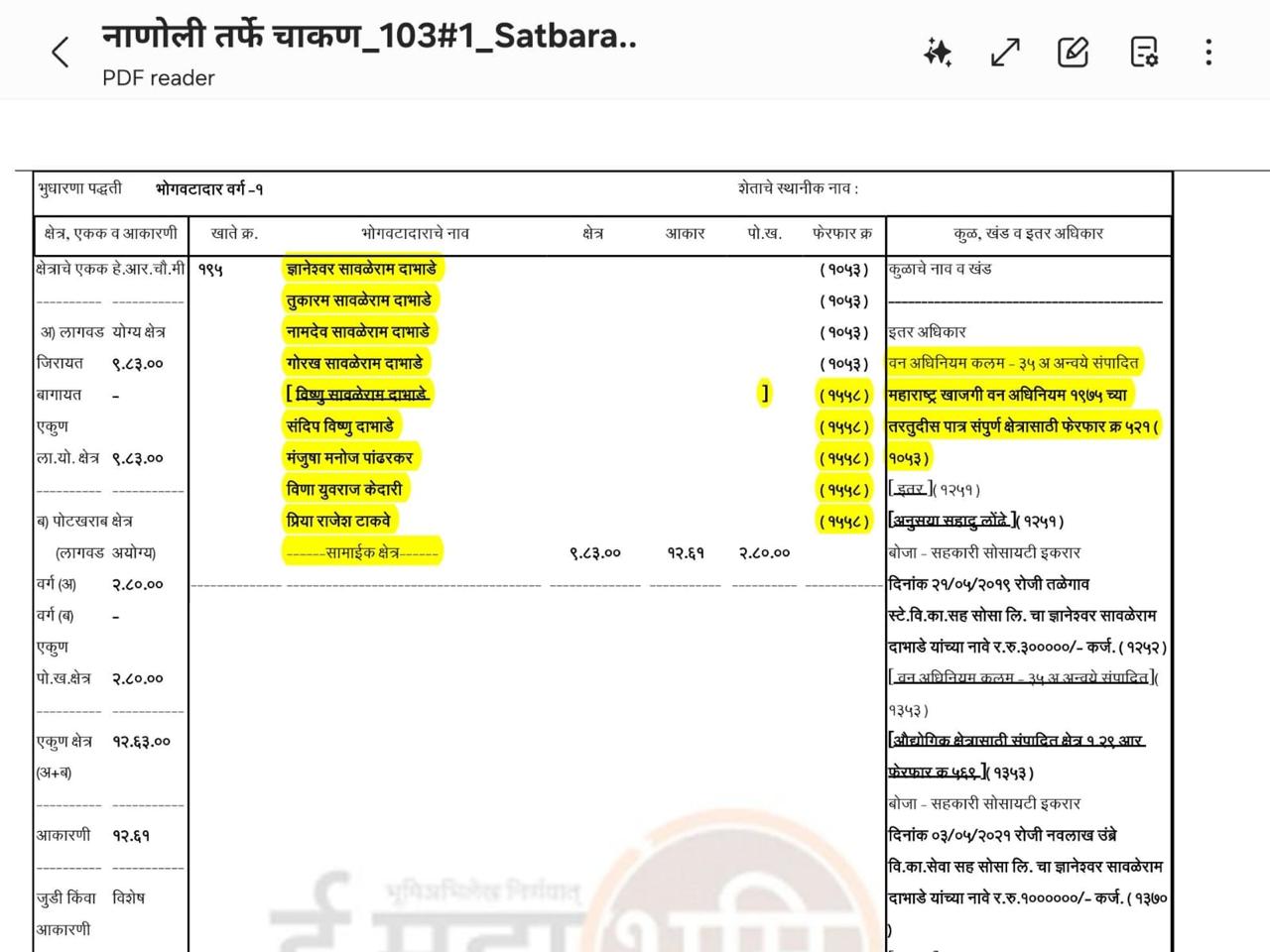The image size is (1270, 952).
Task: Select the भोगवटादार वर्ग -१ text
Action: click(209, 188)
